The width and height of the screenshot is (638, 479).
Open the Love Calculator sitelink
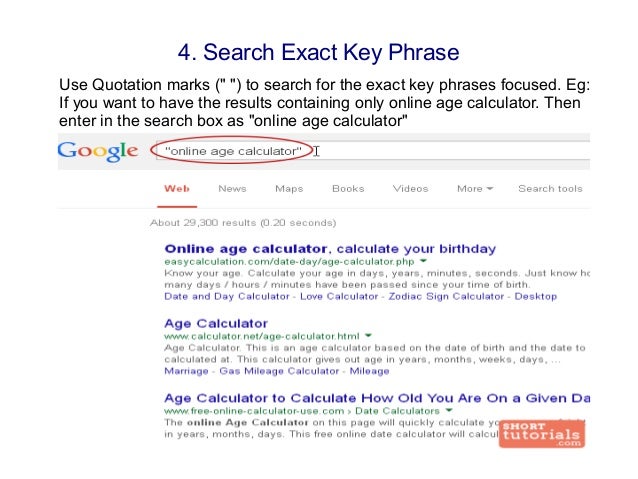[x=339, y=296]
